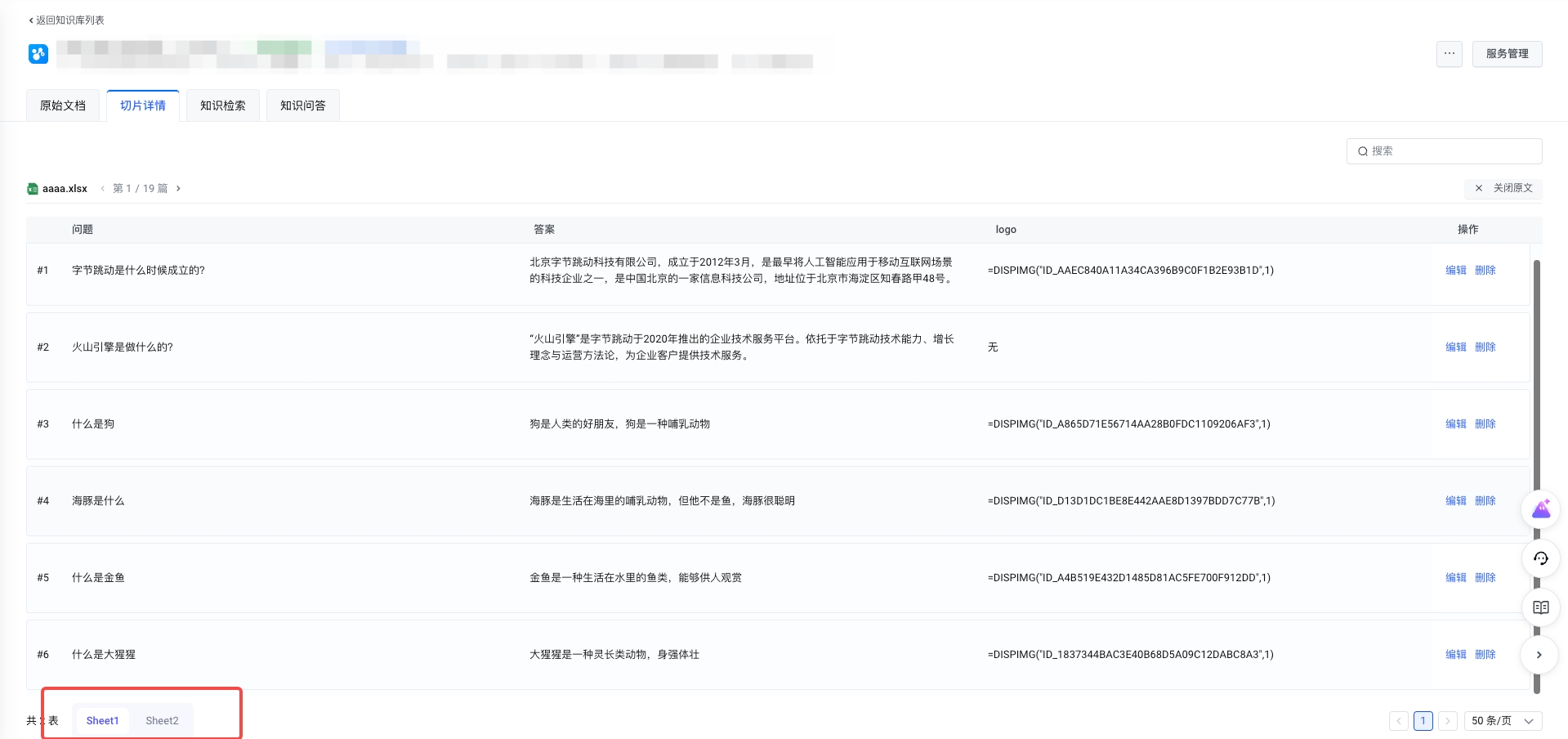Screen dimensions: 1568x739
Task: Open the purple AI assistant floating icon
Action: tap(1540, 509)
